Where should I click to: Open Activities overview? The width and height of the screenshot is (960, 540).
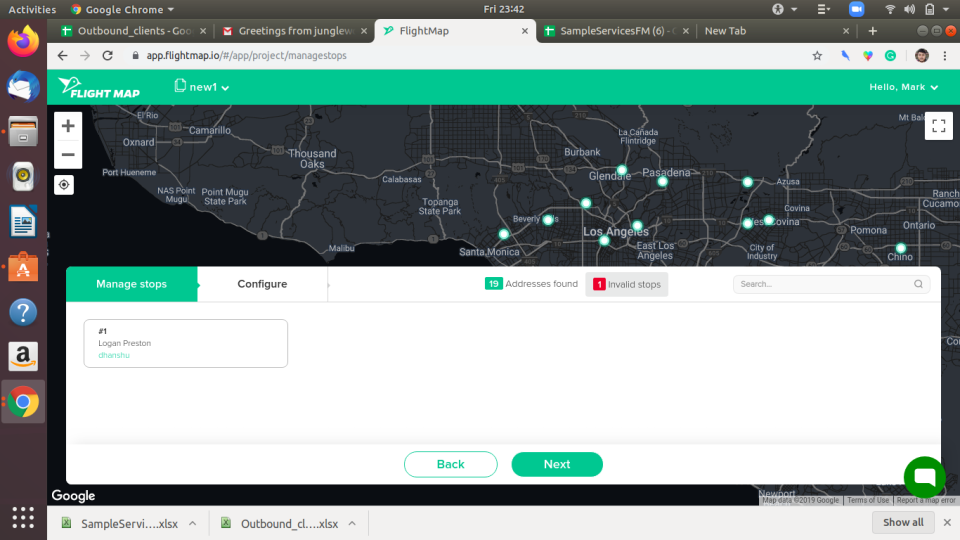pyautogui.click(x=32, y=9)
